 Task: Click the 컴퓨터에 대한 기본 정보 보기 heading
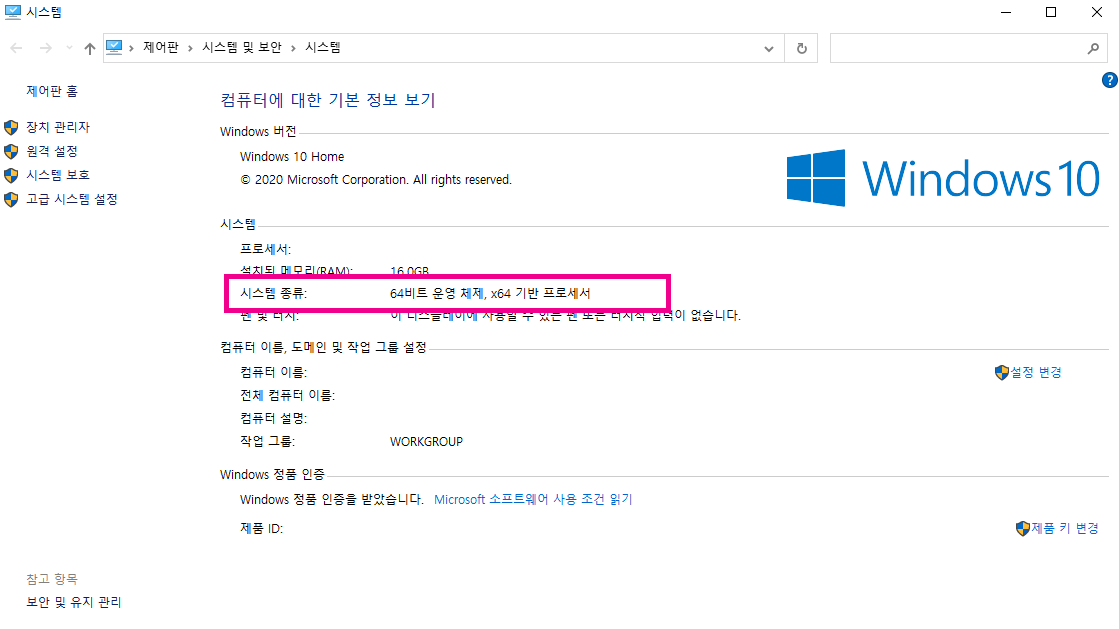point(328,100)
